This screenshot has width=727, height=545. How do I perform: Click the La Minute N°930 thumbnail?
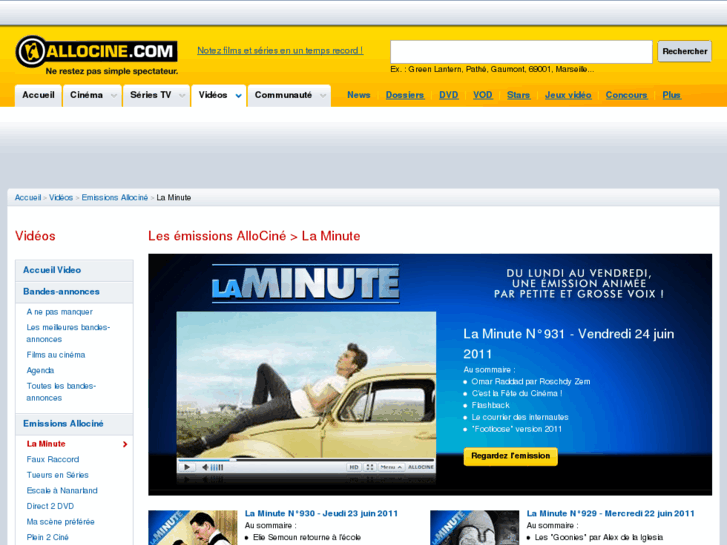coord(193,528)
